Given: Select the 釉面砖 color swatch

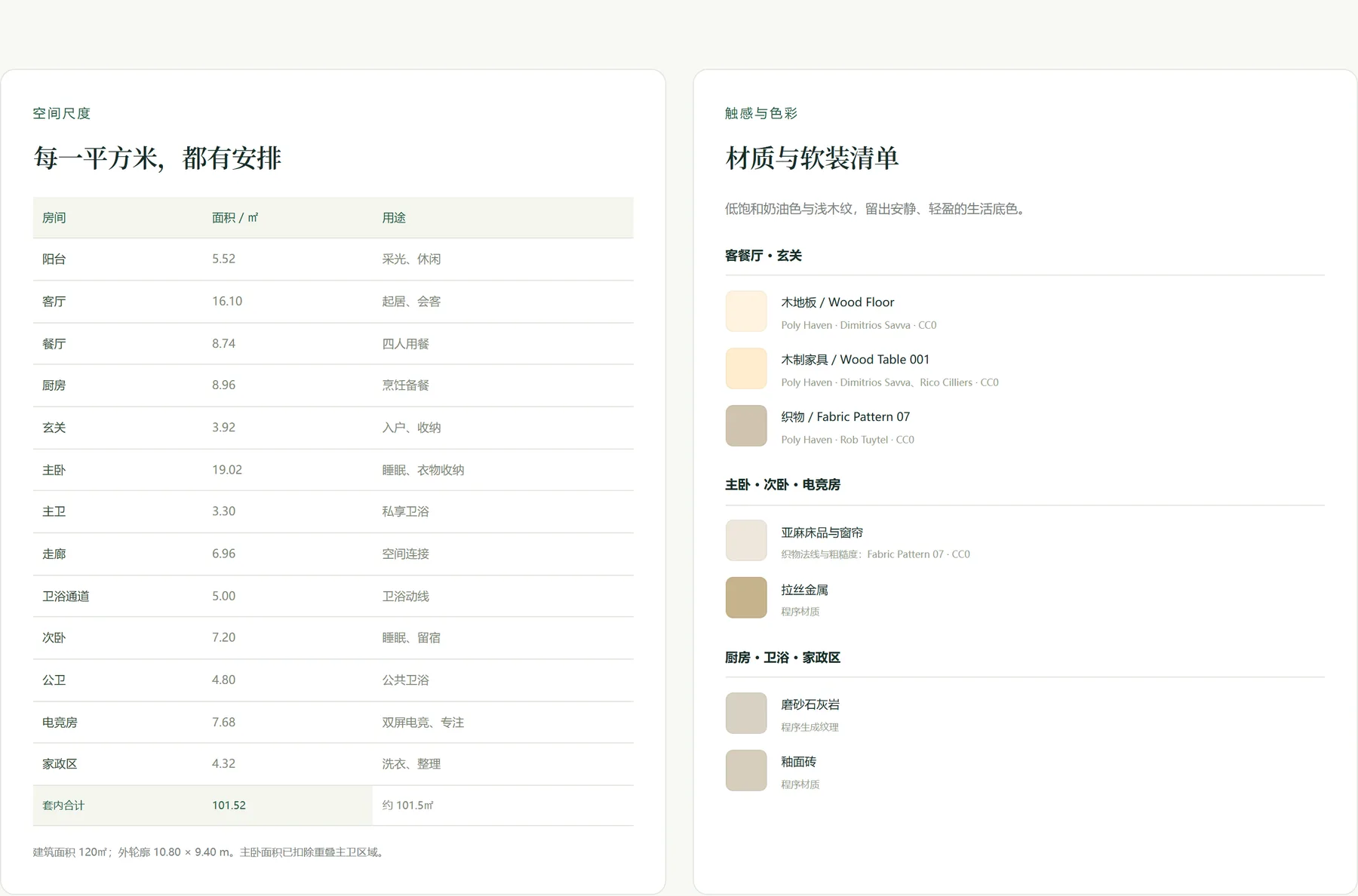Looking at the screenshot, I should point(746,771).
